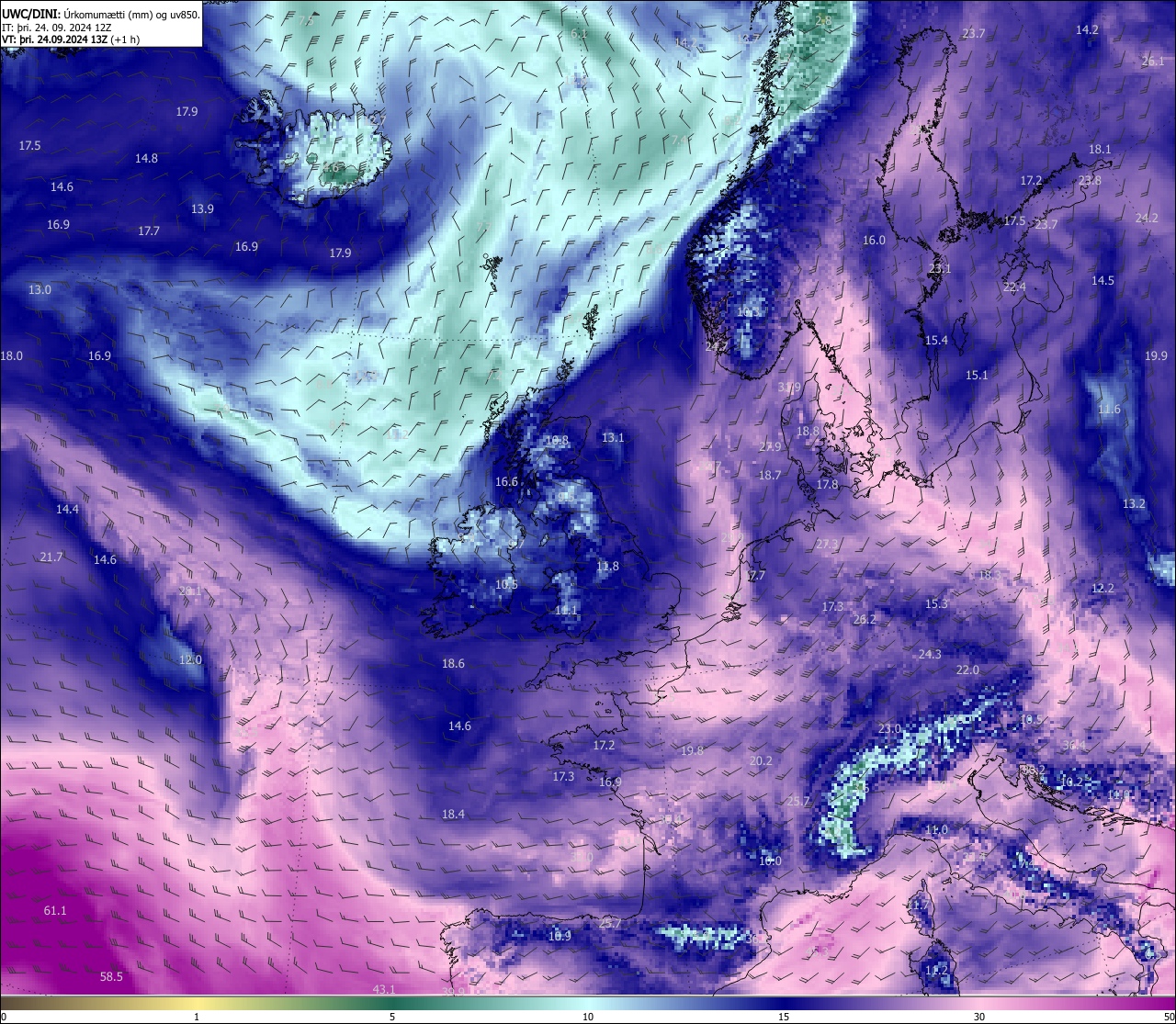Click the UWC/DINI title text in the header box
The width and height of the screenshot is (1176, 1024).
coord(32,14)
